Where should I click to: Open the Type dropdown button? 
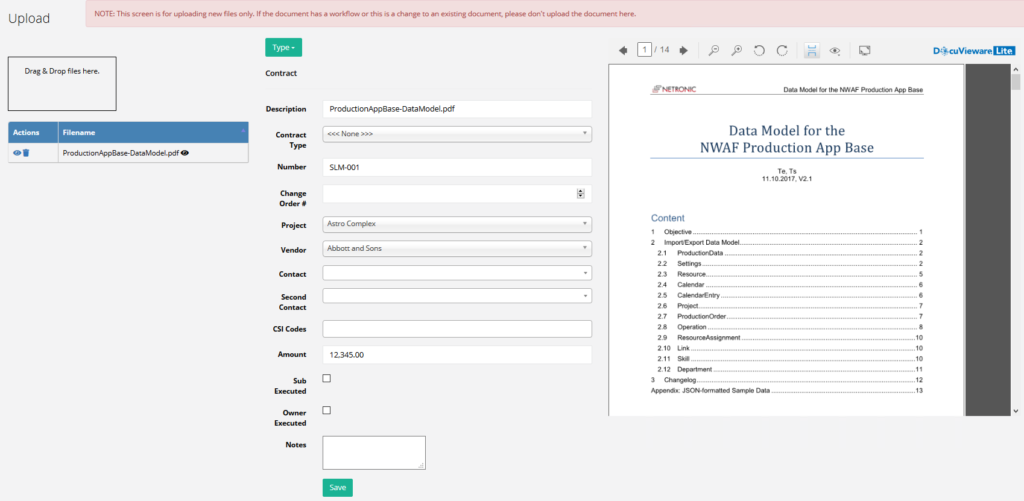(283, 48)
